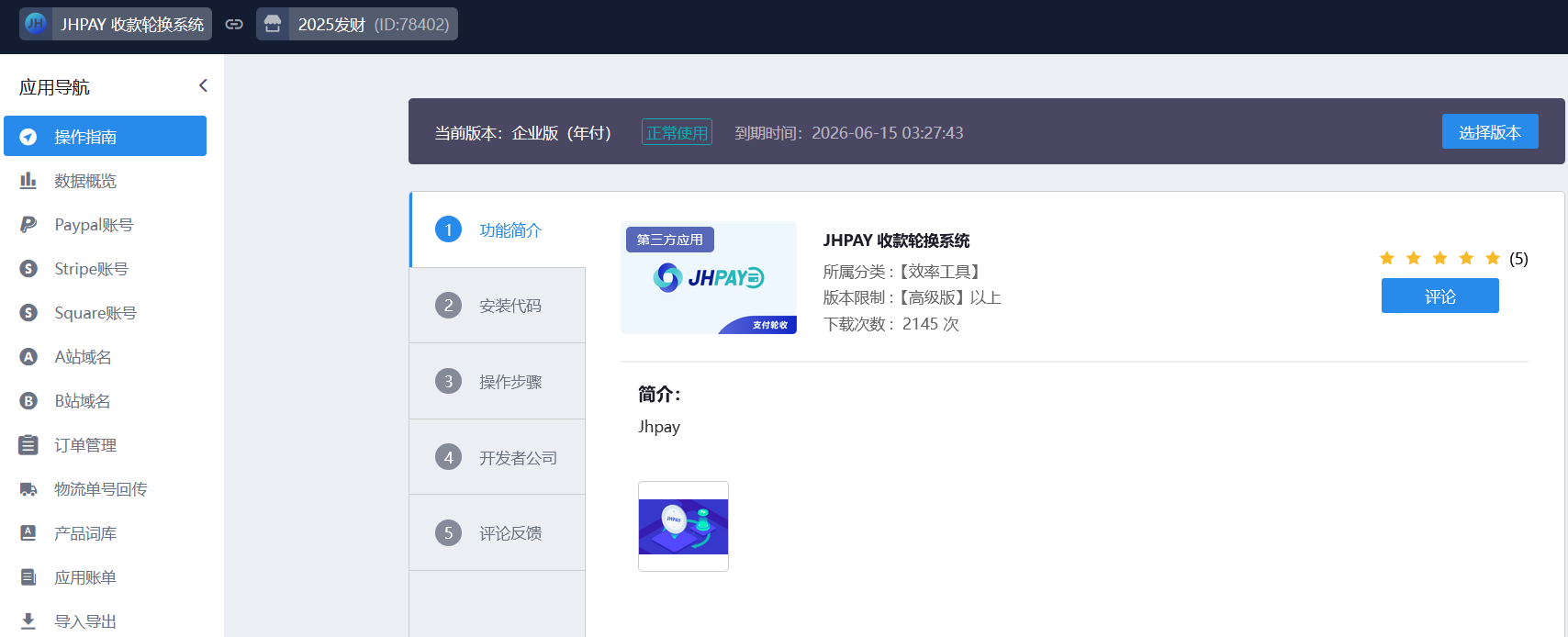The image size is (1568, 637).
Task: Open the purple intro screenshot thumbnail
Action: tap(683, 526)
